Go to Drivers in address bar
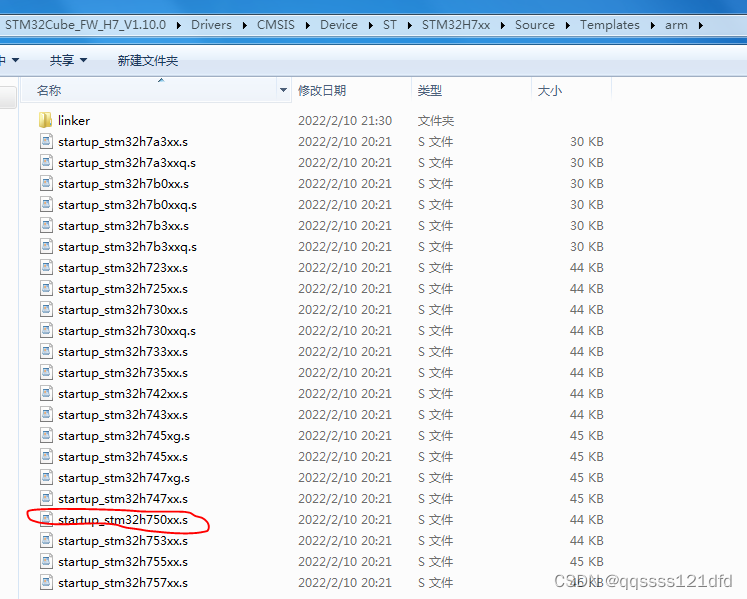The height and width of the screenshot is (599, 747). pos(211,25)
